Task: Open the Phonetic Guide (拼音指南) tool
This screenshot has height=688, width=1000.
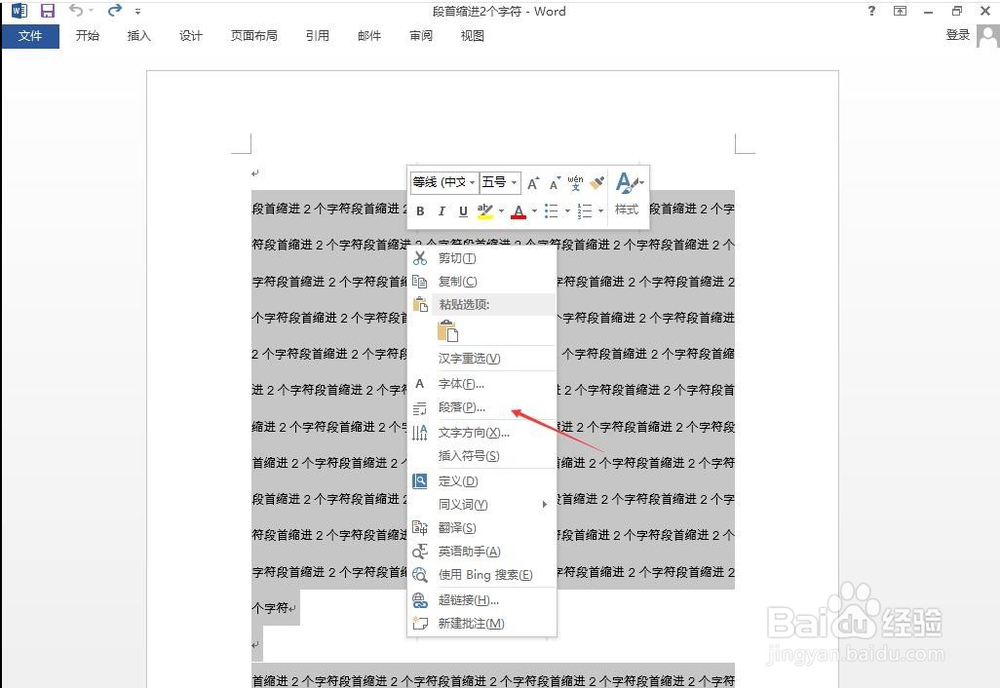Action: (577, 185)
